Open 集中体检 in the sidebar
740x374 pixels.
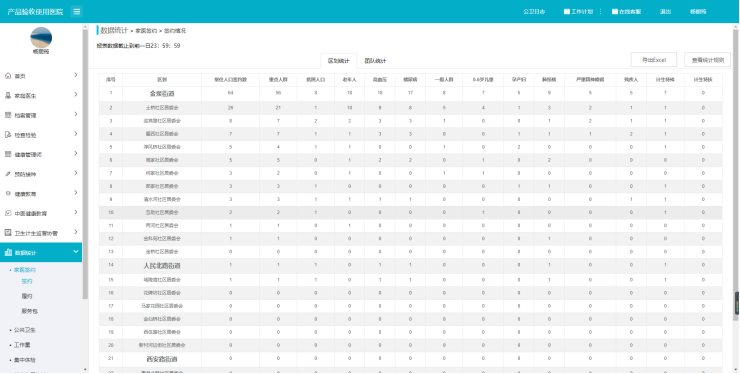pos(25,360)
